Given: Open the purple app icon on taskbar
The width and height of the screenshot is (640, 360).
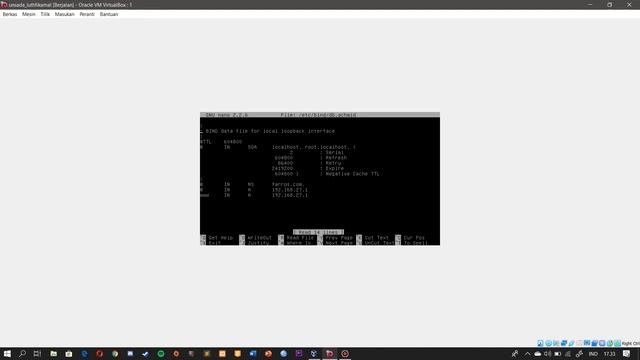Looking at the screenshot, I should point(299,353).
